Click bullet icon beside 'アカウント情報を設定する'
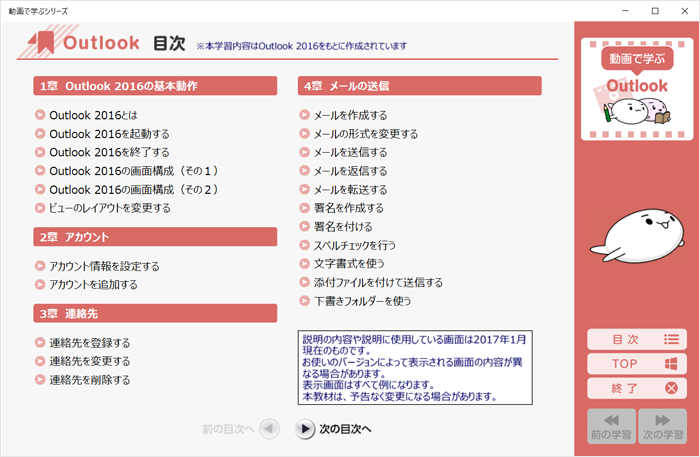The width and height of the screenshot is (700, 457). (40, 266)
